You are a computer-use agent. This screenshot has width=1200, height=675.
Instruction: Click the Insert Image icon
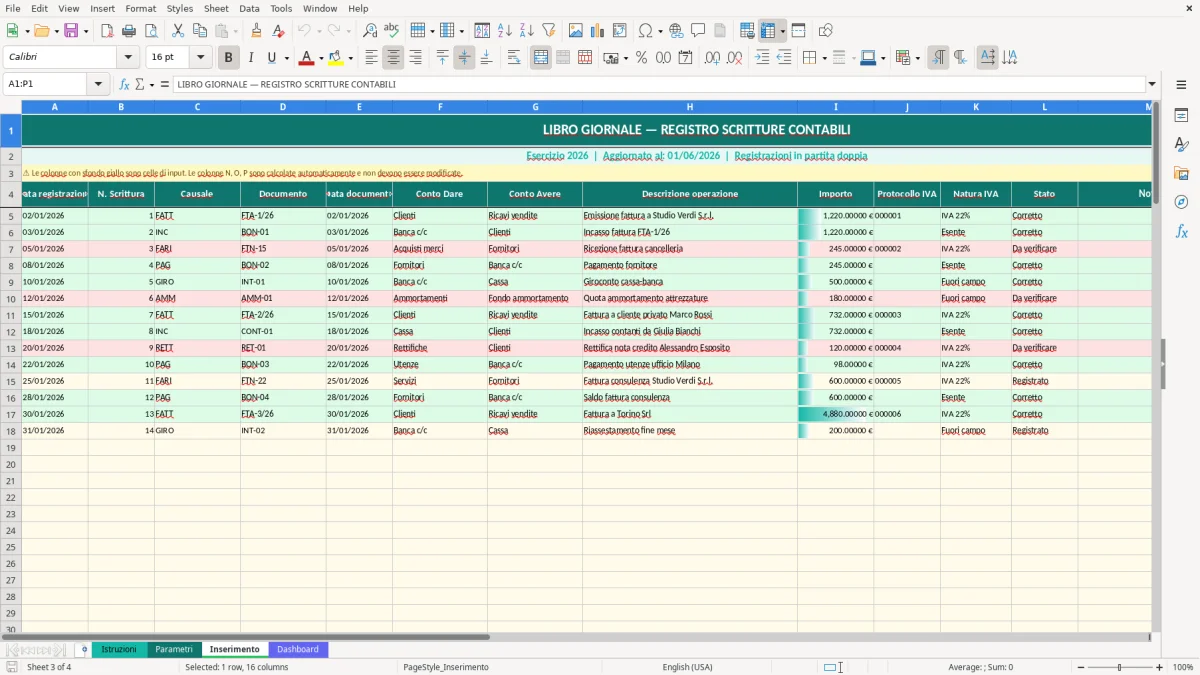pos(576,31)
